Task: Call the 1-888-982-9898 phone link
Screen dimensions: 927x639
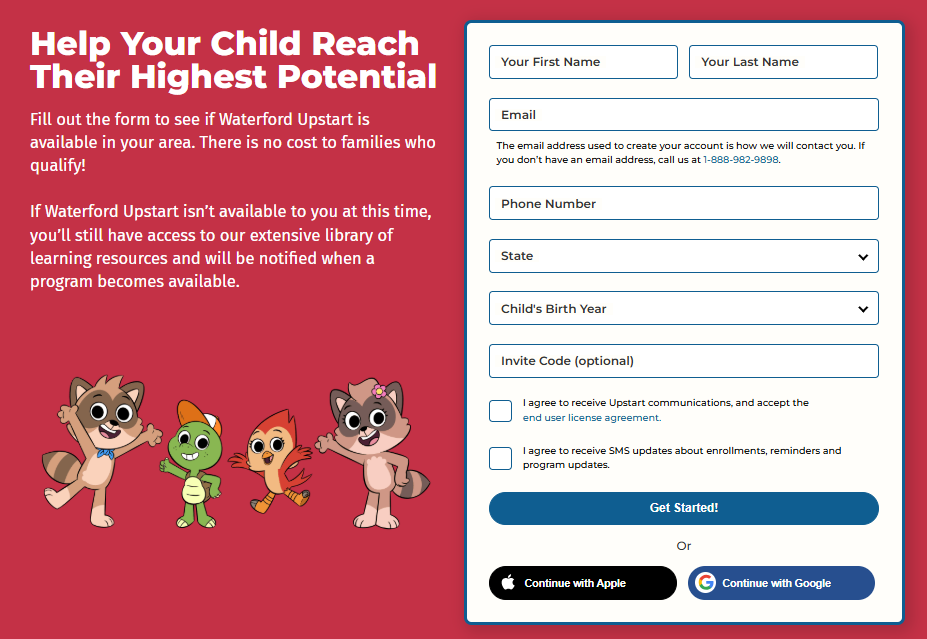Action: 740,160
